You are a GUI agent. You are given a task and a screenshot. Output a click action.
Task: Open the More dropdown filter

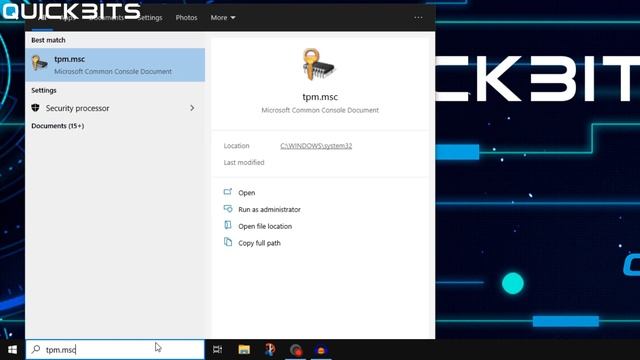223,18
